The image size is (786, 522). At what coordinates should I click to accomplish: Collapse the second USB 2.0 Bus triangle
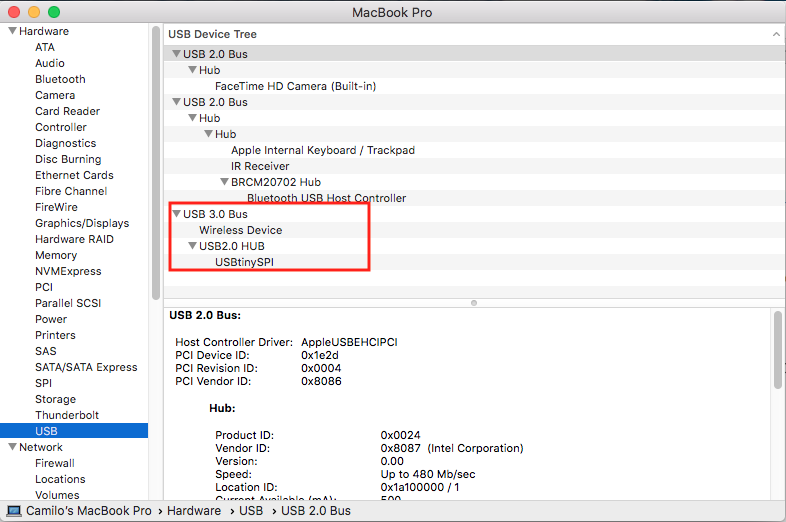coord(176,102)
